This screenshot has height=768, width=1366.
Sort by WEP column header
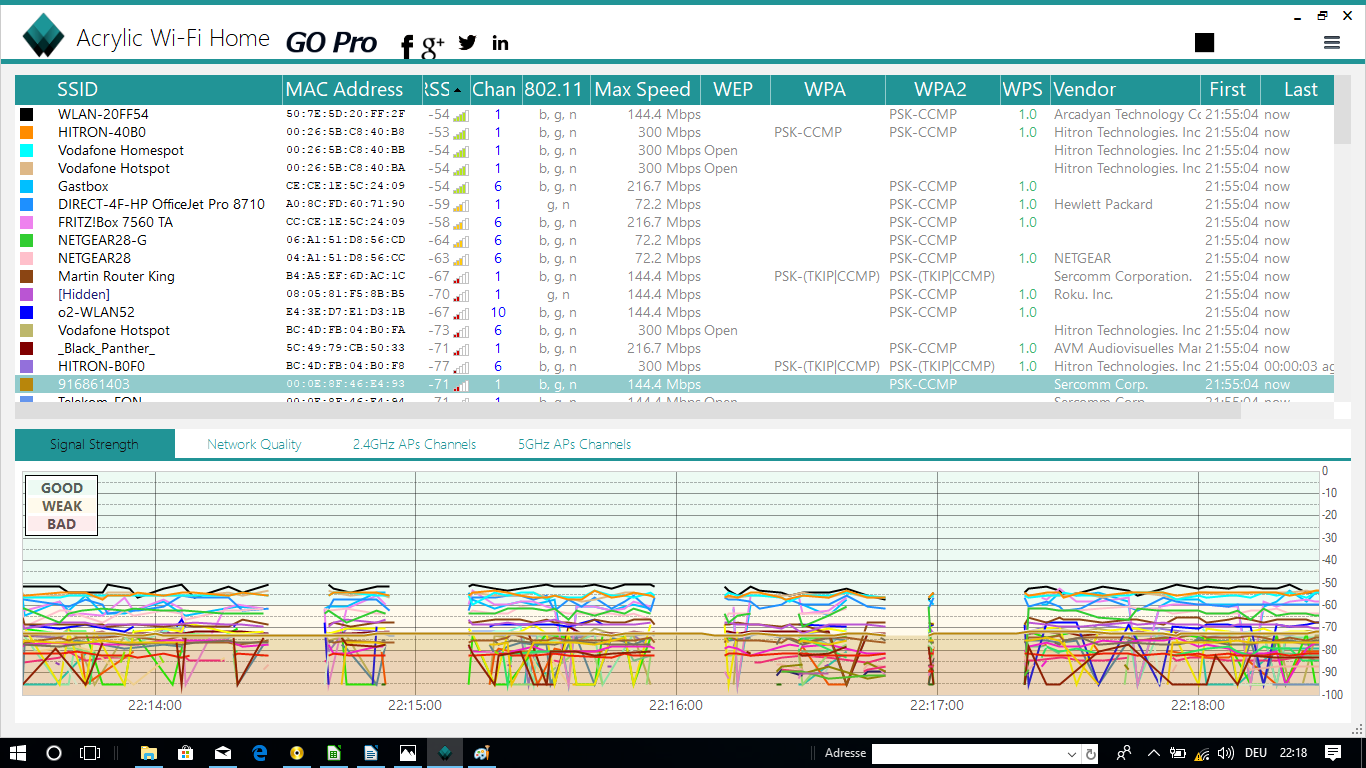[735, 89]
